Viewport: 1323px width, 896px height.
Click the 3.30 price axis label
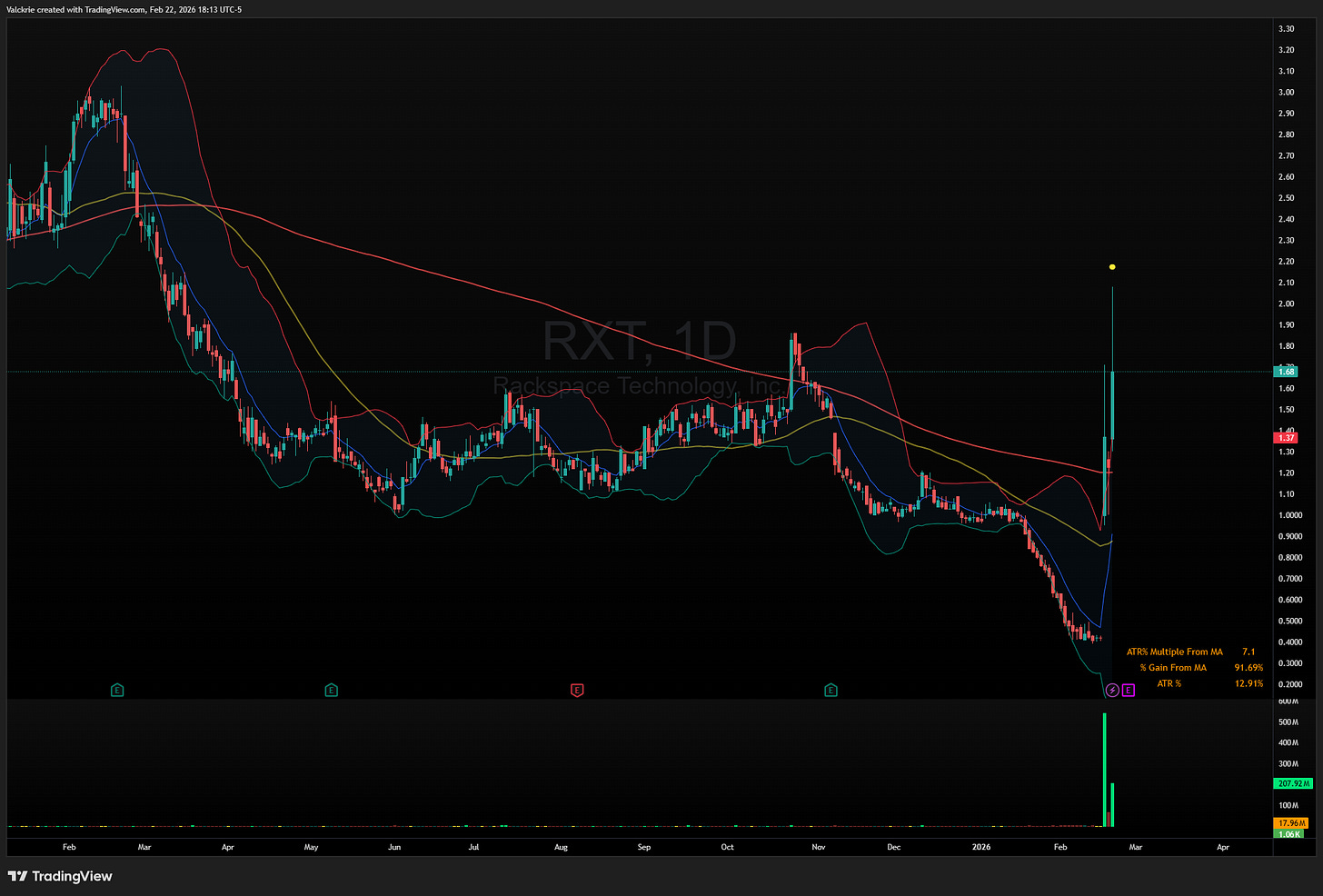pyautogui.click(x=1286, y=29)
